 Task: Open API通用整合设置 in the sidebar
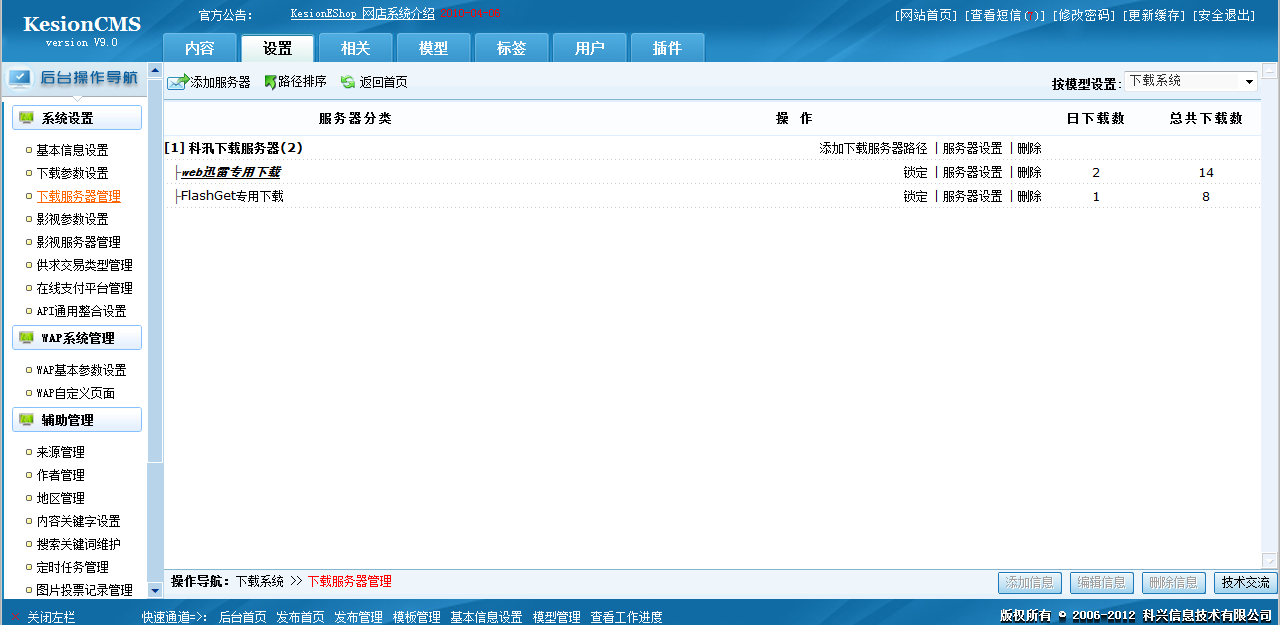click(81, 311)
